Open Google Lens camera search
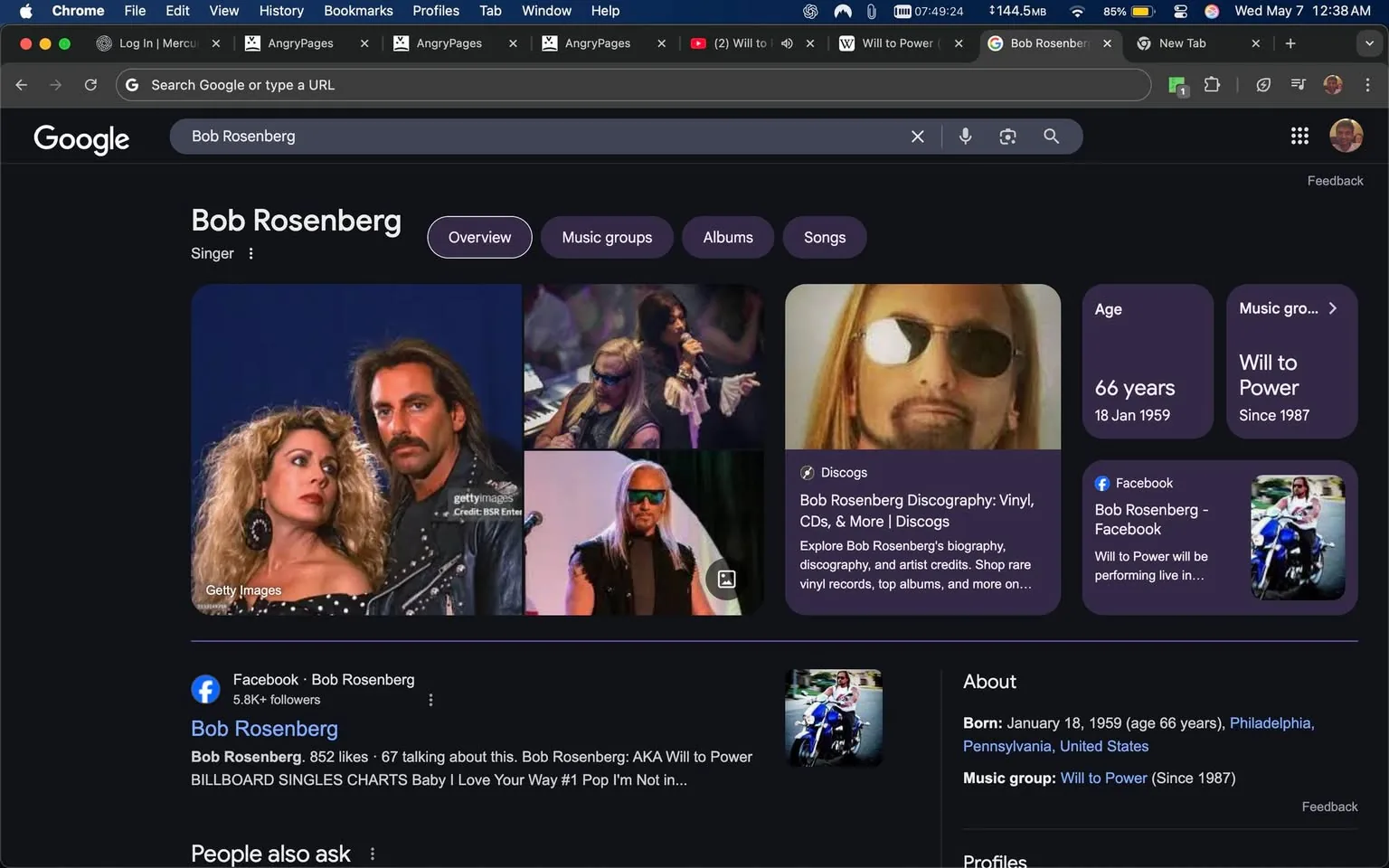 pyautogui.click(x=1006, y=136)
